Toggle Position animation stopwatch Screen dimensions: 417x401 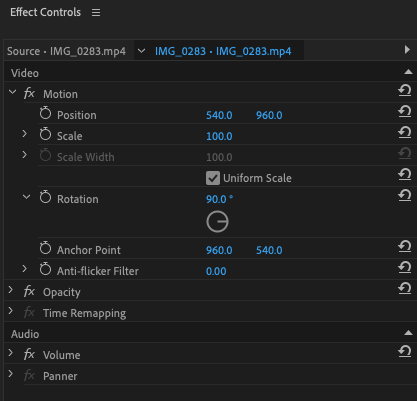(x=45, y=113)
